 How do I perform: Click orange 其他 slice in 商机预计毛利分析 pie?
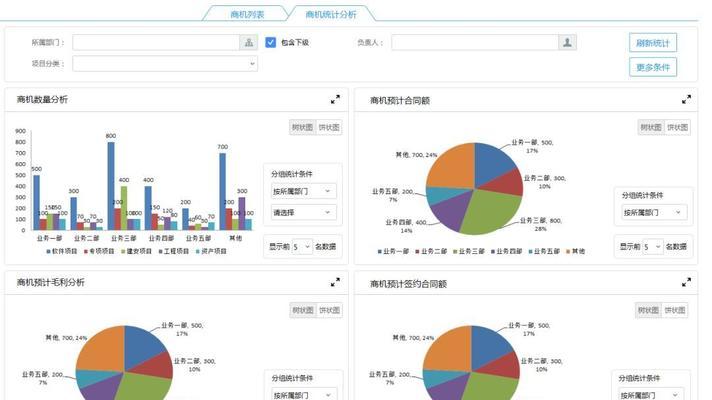click(105, 350)
